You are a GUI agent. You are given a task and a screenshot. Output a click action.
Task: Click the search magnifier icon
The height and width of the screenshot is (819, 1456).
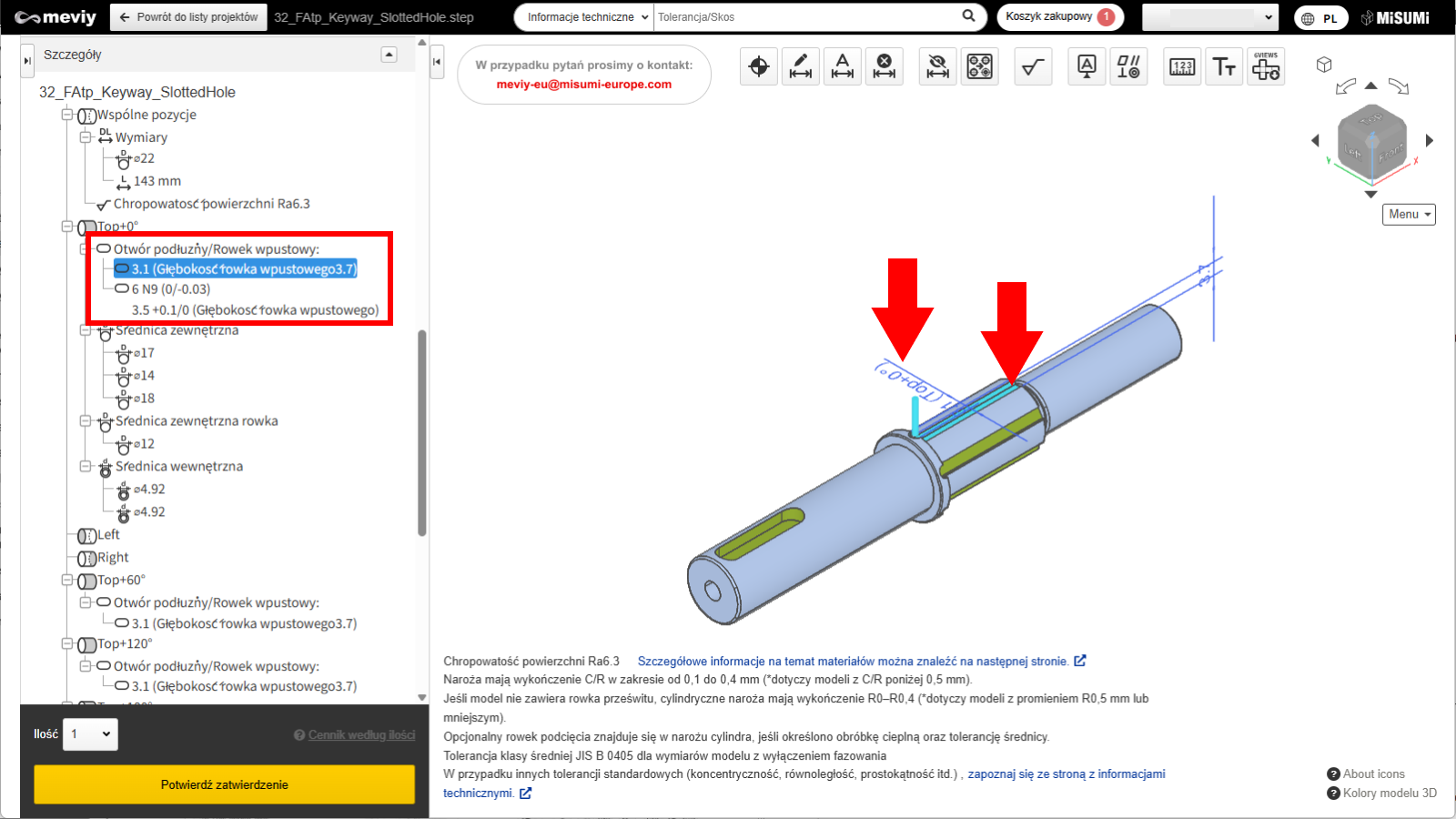tap(968, 16)
